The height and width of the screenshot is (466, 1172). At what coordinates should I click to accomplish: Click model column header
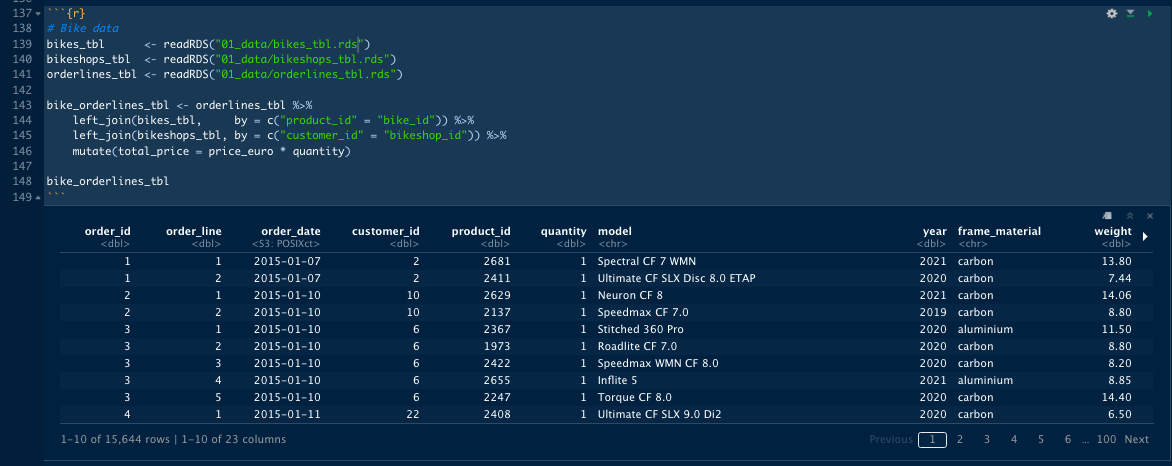point(615,232)
